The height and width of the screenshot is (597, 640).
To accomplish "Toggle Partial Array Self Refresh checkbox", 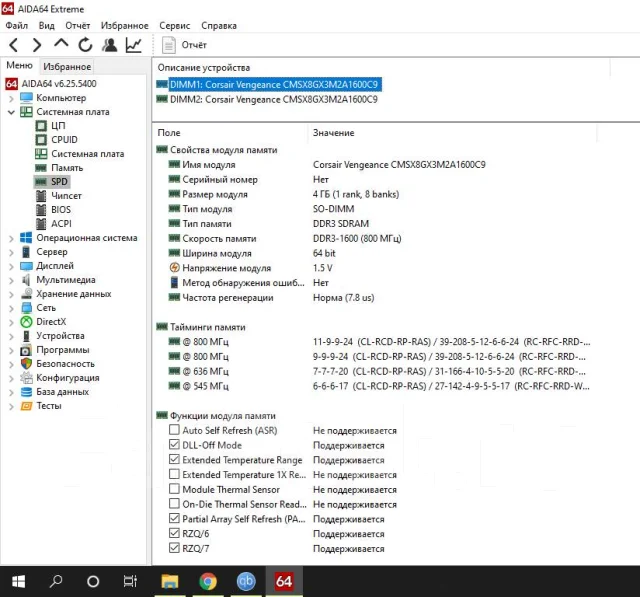I will point(174,518).
